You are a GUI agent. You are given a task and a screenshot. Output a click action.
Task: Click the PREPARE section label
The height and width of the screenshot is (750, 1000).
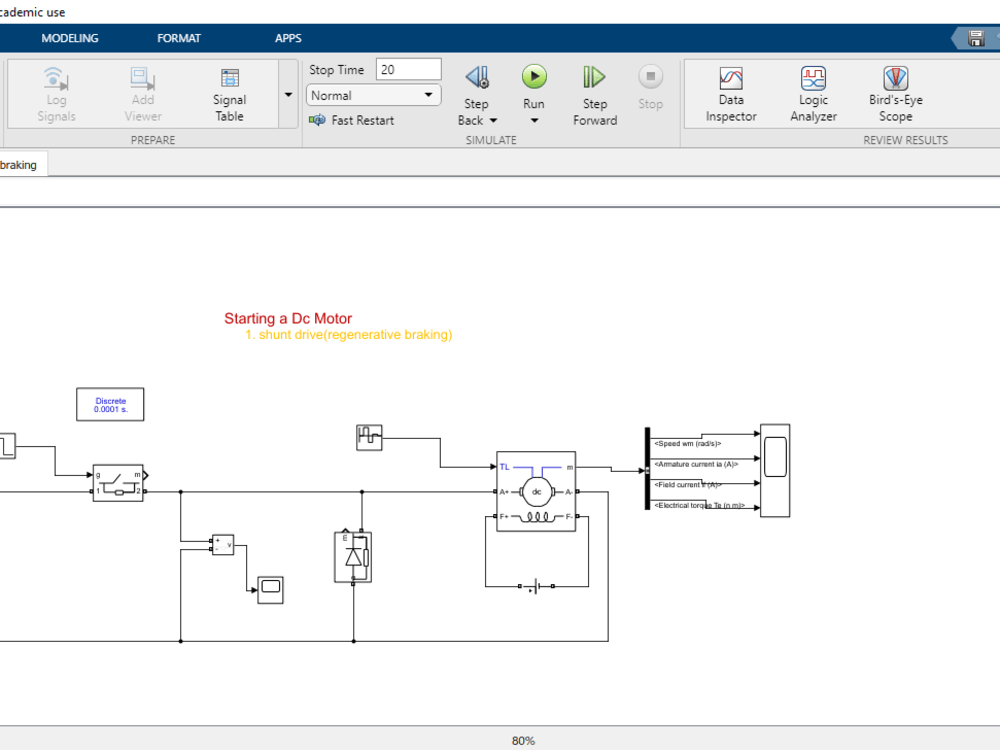coord(152,140)
